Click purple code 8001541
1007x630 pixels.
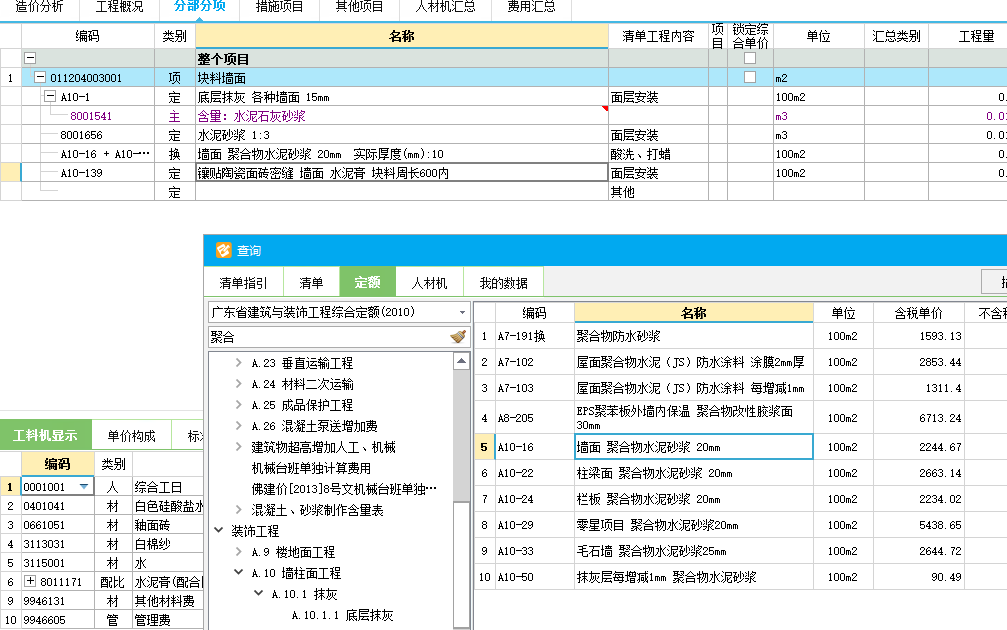(91, 116)
